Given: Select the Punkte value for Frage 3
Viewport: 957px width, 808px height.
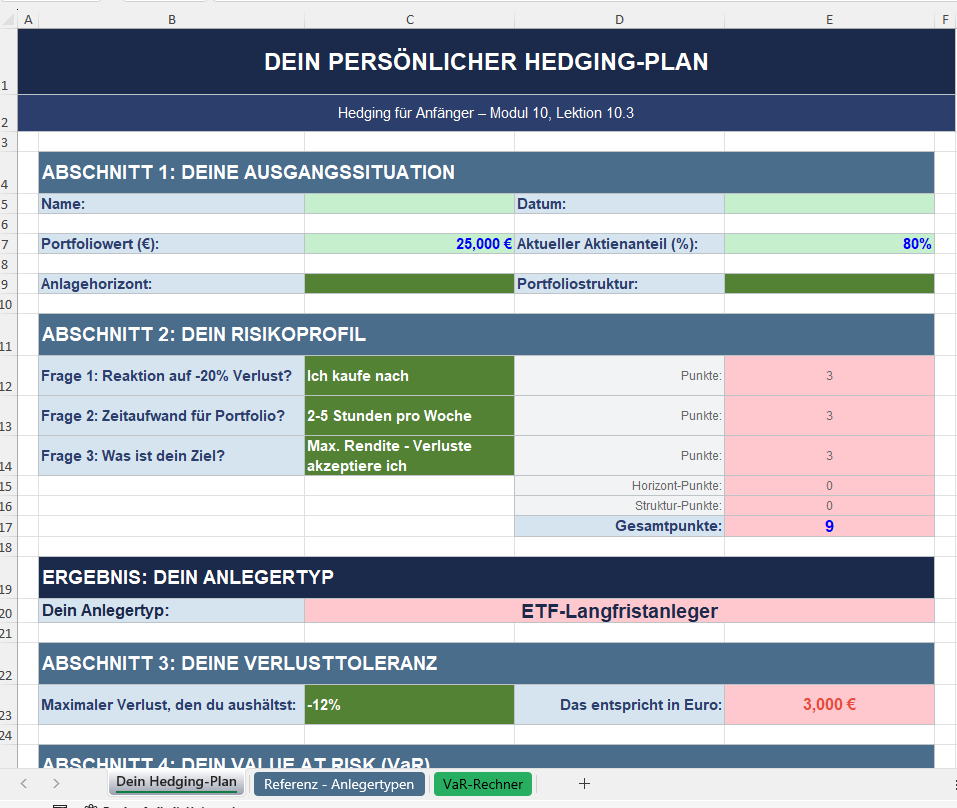Looking at the screenshot, I should (829, 456).
